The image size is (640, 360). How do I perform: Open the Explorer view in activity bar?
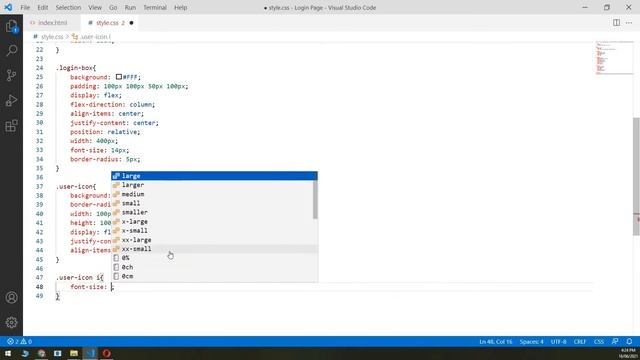[11, 26]
